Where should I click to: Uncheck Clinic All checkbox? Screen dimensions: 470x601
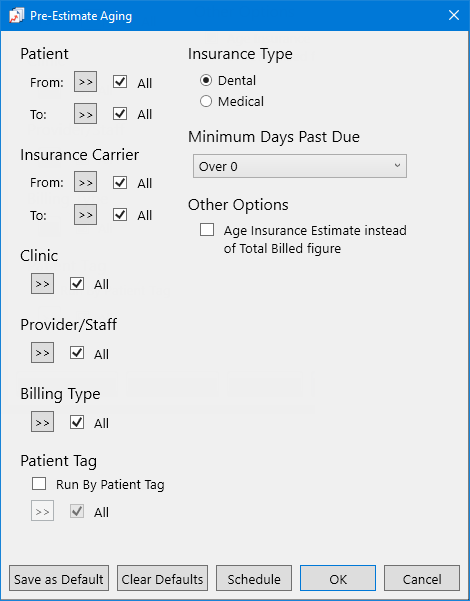click(x=77, y=284)
